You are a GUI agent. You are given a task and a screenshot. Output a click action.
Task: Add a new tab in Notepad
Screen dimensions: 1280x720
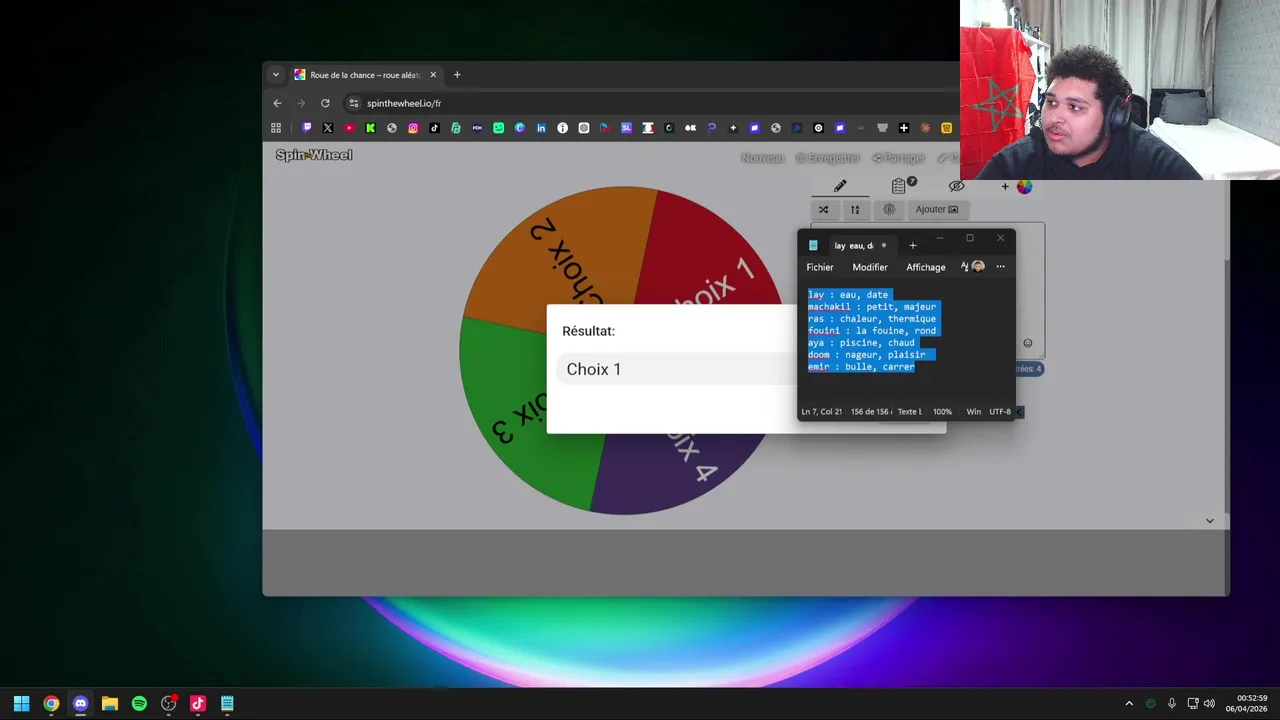912,246
